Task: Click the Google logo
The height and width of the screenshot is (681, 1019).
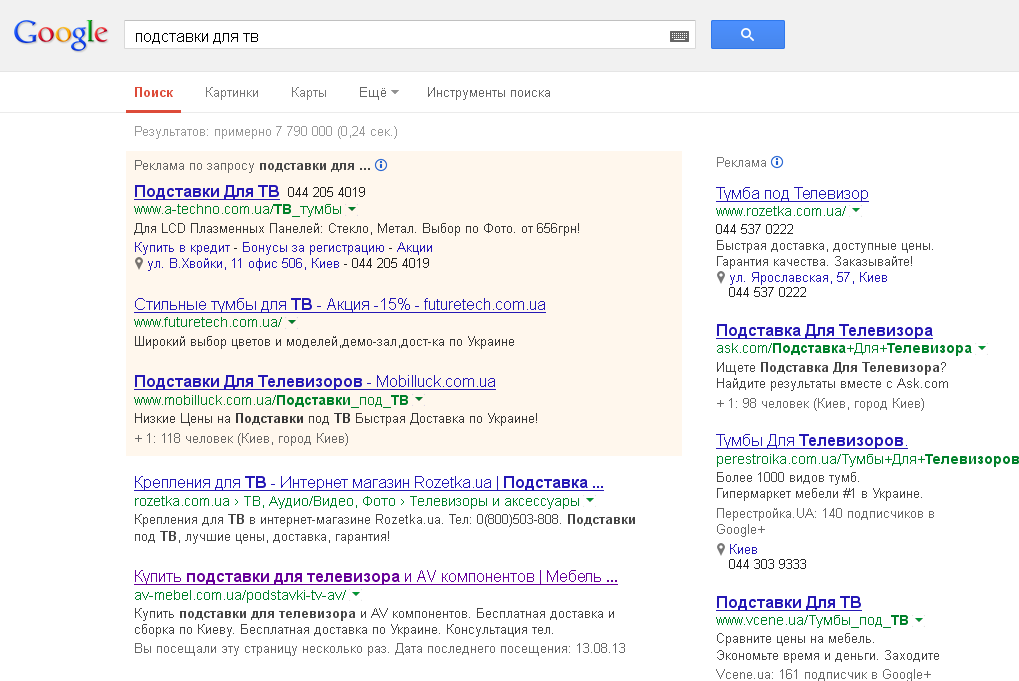Action: point(60,34)
